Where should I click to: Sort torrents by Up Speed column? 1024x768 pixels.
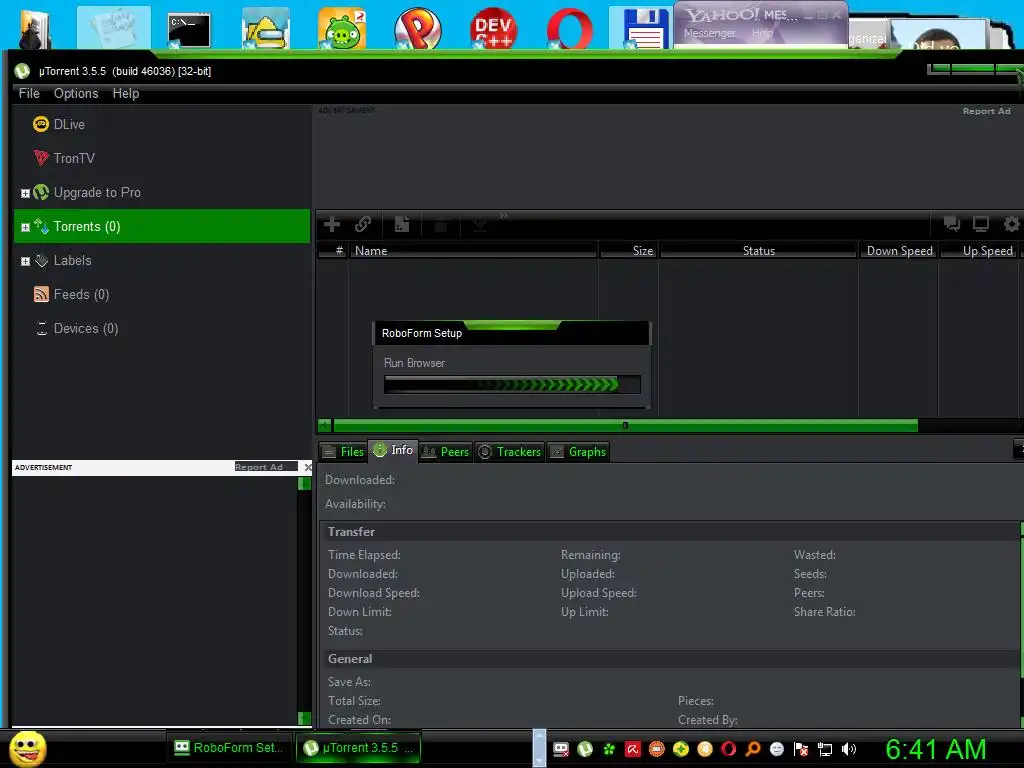point(980,250)
